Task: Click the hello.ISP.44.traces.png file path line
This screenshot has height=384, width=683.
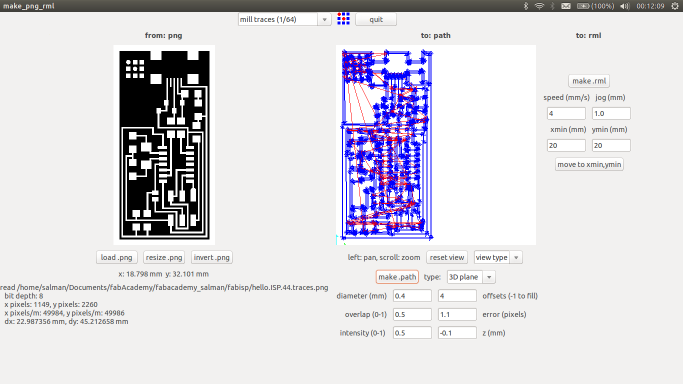Action: point(164,287)
